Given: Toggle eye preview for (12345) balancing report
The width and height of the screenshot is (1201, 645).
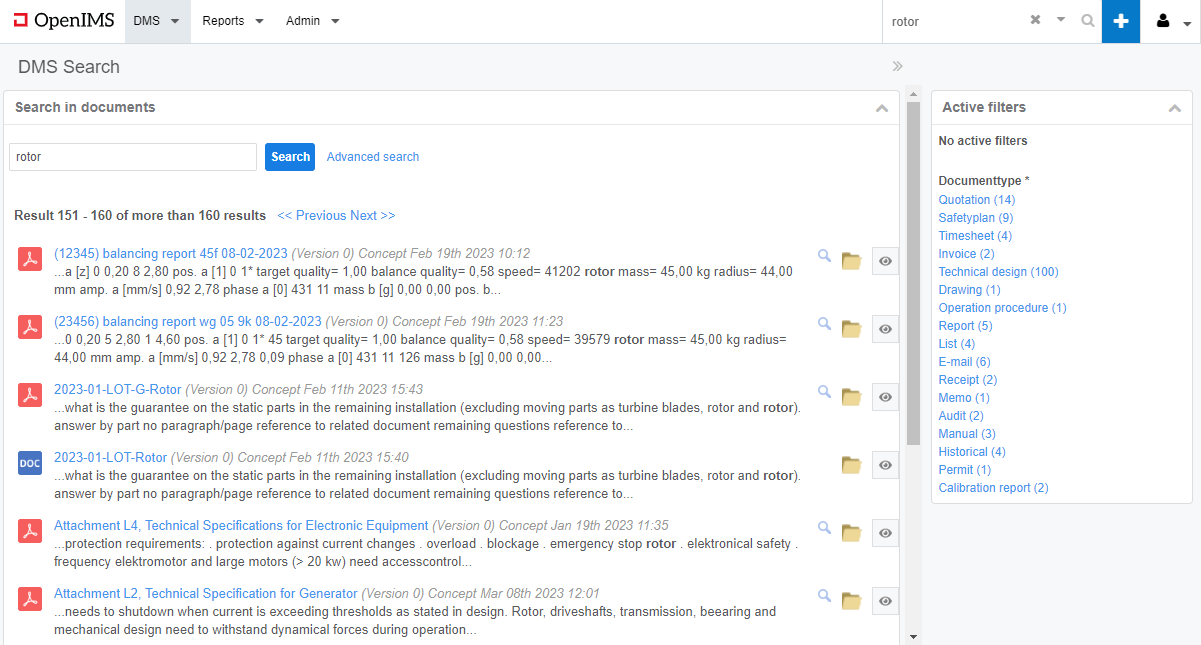Looking at the screenshot, I should (x=885, y=261).
